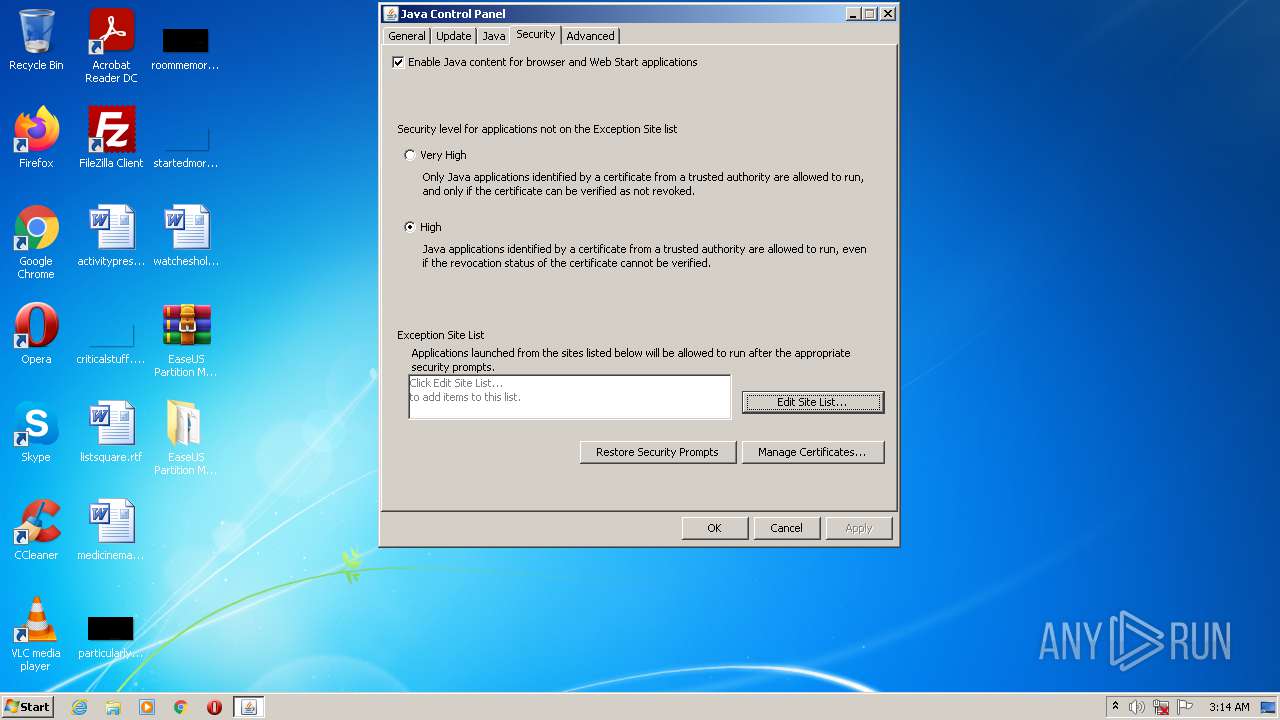Click the Show desktop button
The height and width of the screenshot is (720, 1280).
click(x=1270, y=707)
